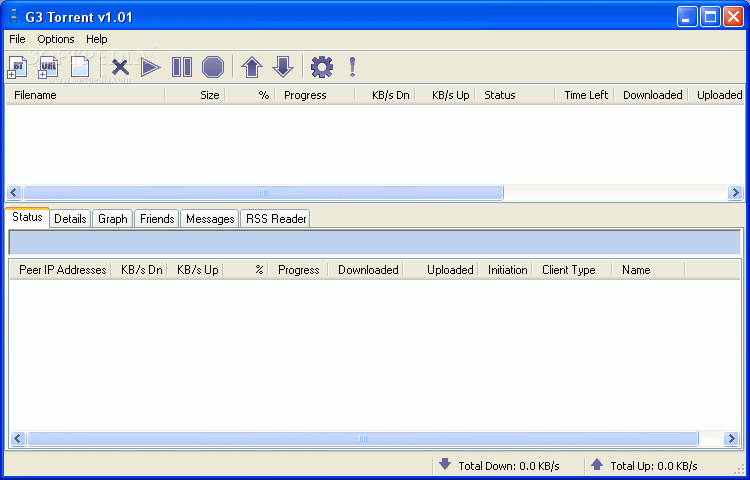
Task: Create a new torrent document icon
Action: click(80, 67)
